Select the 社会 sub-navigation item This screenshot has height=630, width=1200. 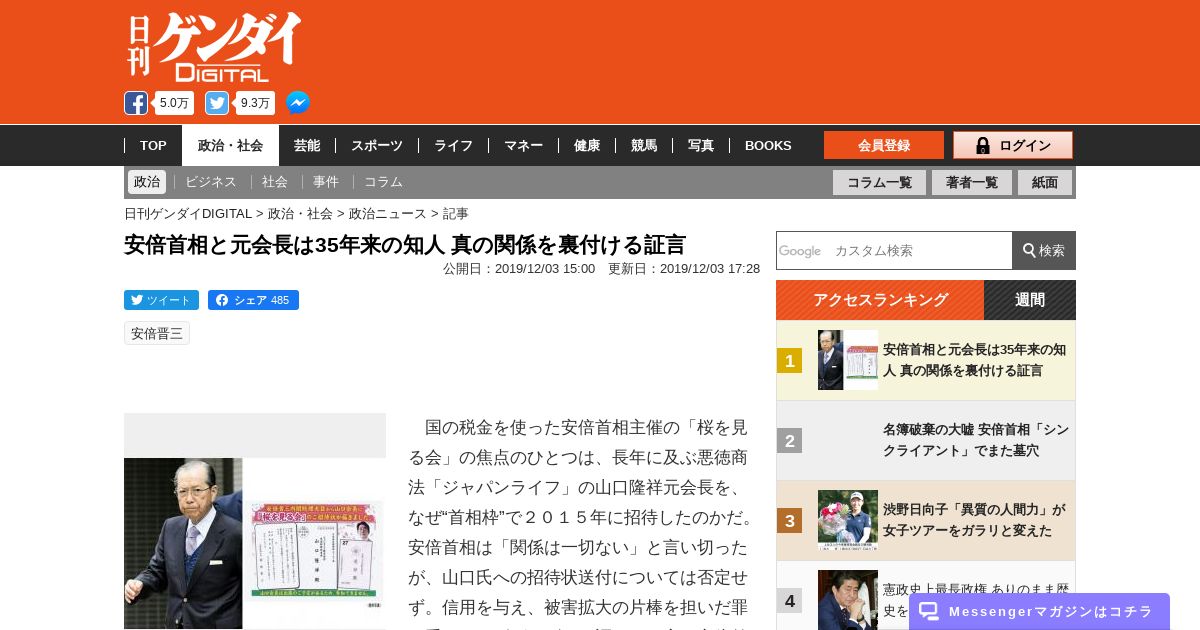275,182
